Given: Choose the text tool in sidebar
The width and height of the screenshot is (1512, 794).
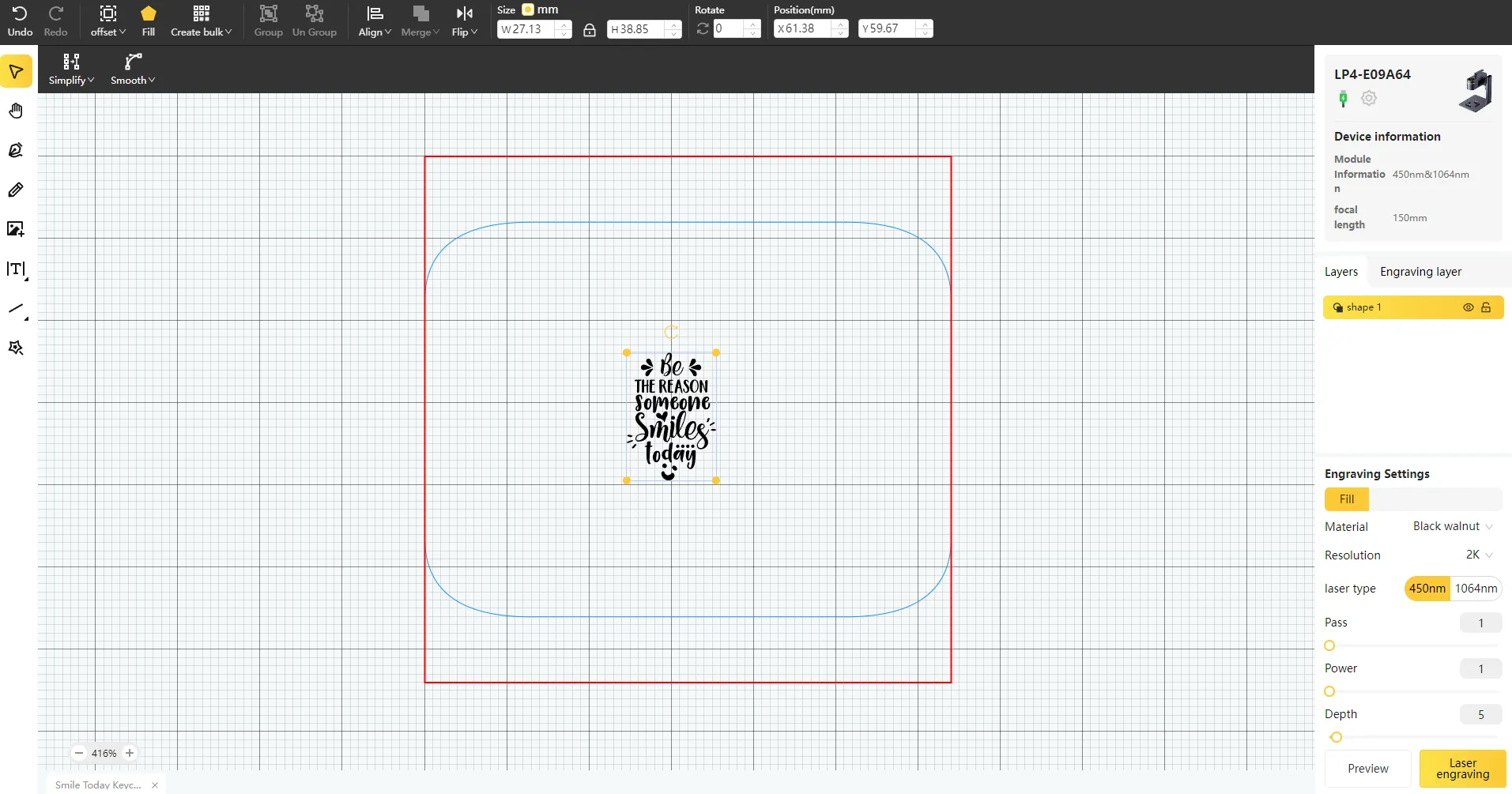Looking at the screenshot, I should pyautogui.click(x=16, y=269).
